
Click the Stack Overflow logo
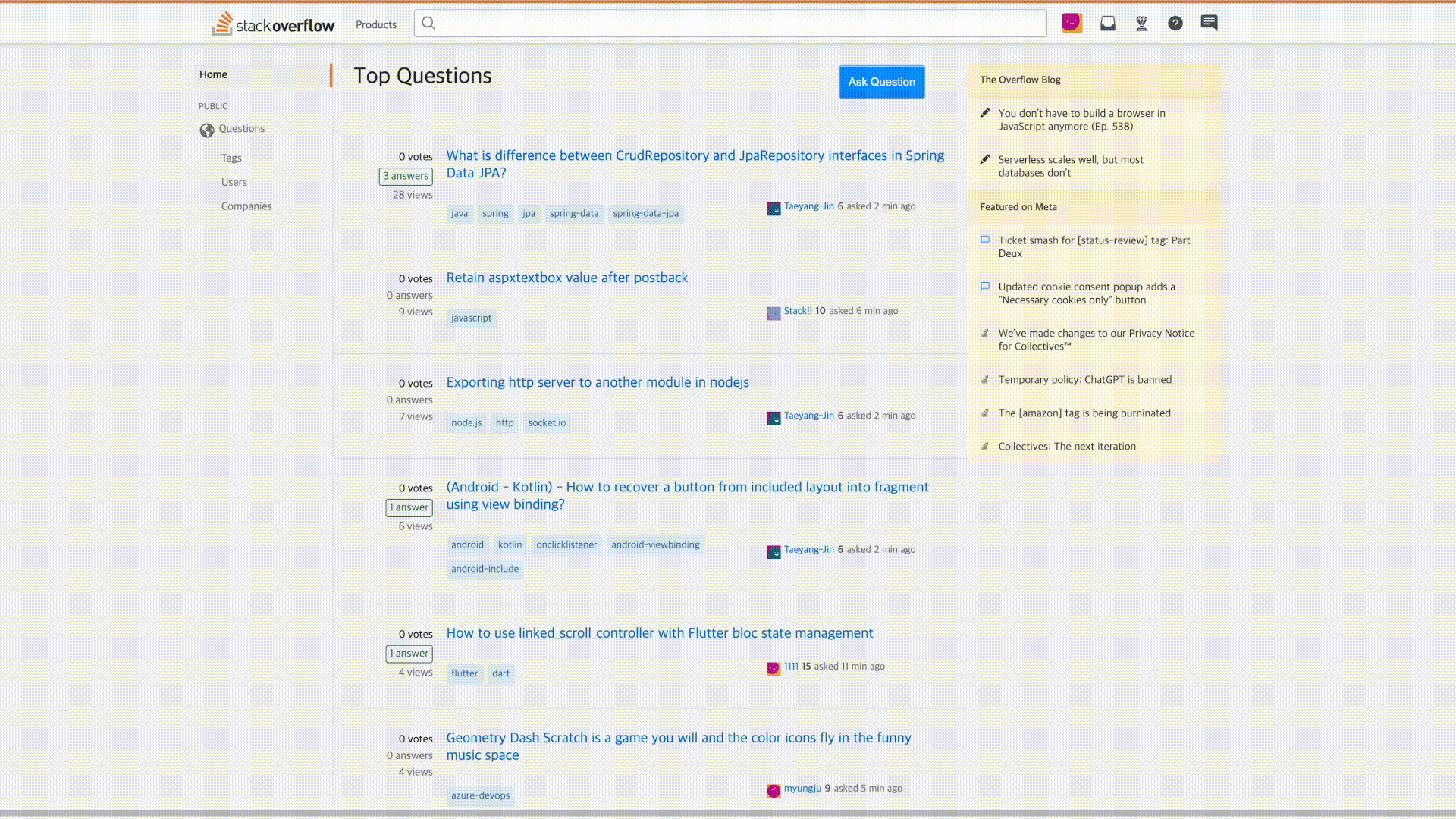point(273,24)
